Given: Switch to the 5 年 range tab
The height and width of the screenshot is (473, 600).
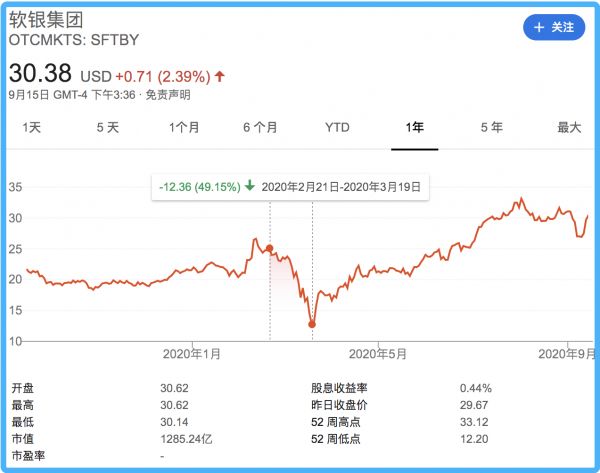Looking at the screenshot, I should pos(491,127).
